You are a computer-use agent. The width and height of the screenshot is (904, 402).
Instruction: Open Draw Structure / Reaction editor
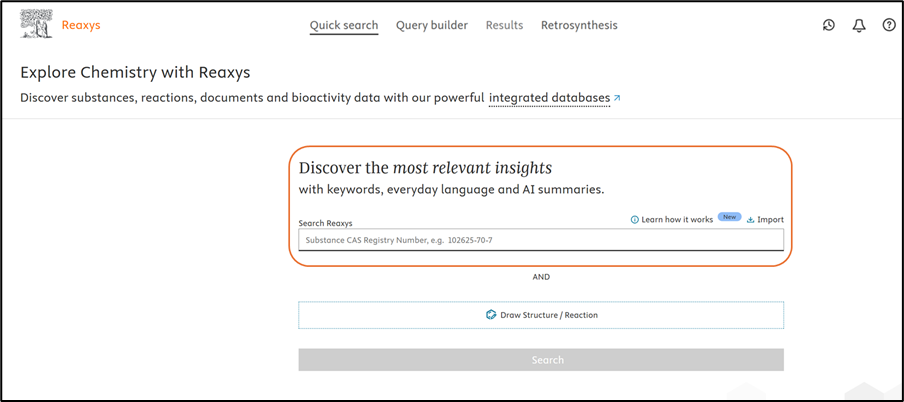click(541, 315)
